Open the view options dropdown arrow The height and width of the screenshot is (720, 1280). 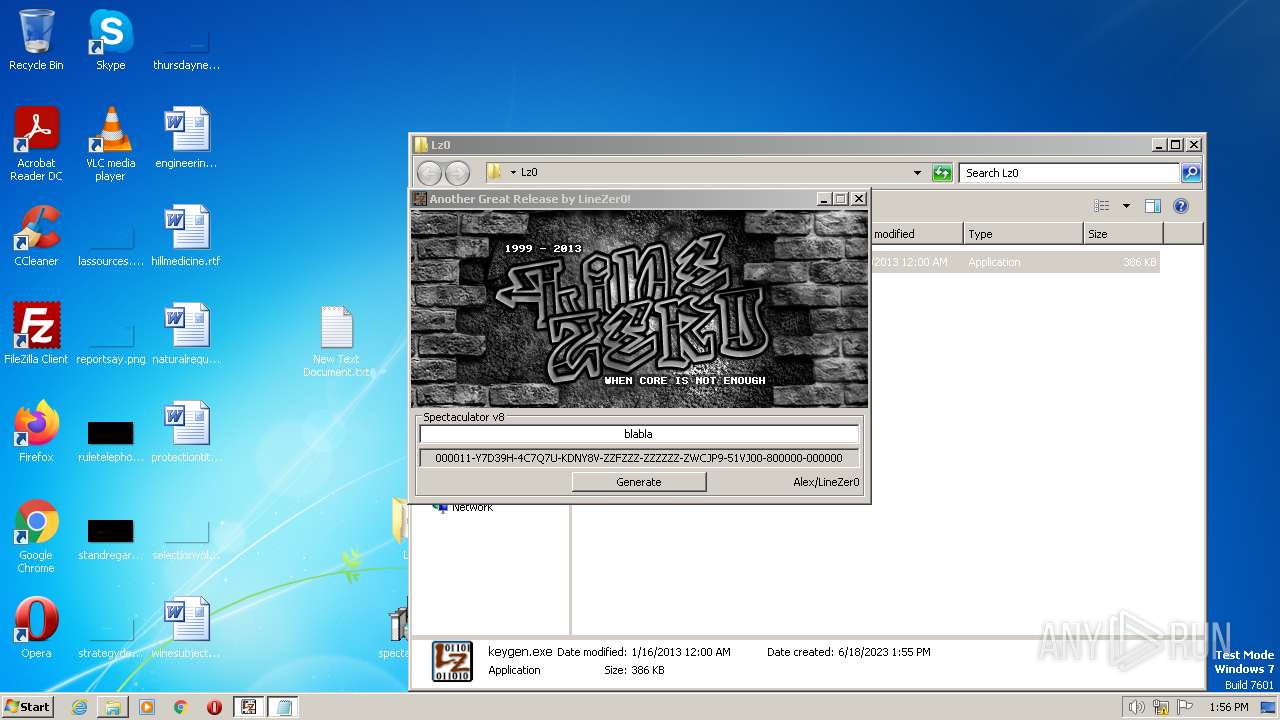click(x=1126, y=206)
